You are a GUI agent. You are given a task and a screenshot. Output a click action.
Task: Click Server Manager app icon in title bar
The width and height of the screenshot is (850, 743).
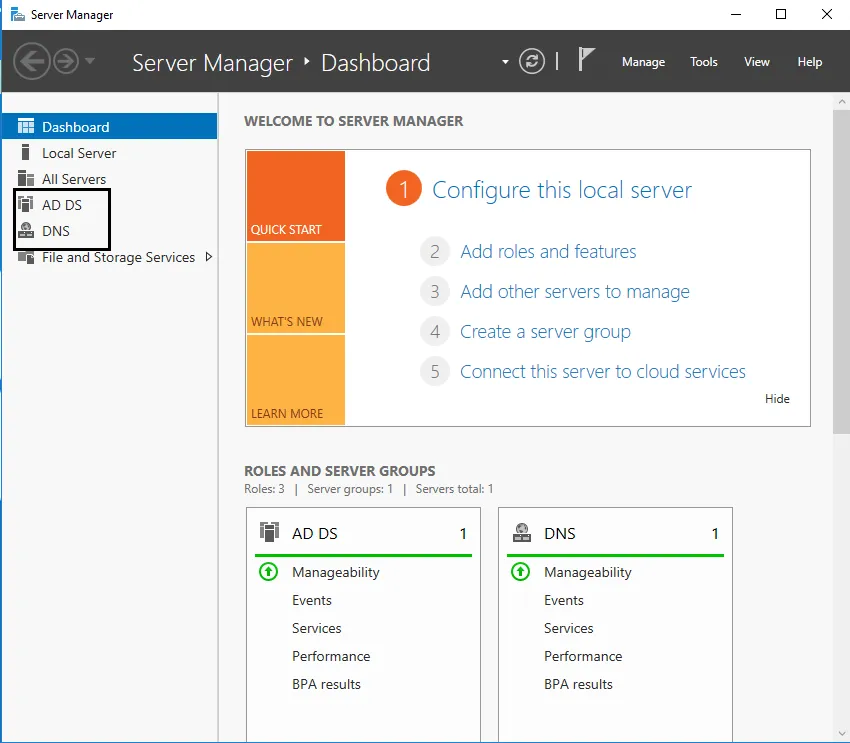[18, 14]
